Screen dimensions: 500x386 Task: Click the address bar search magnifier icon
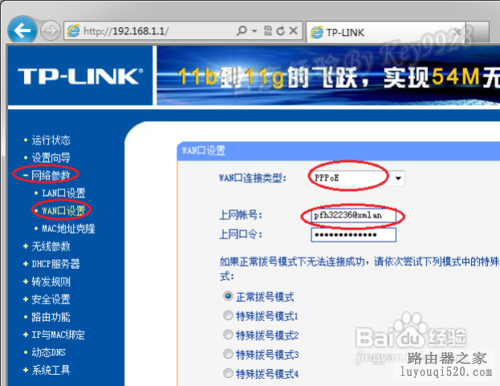point(242,31)
